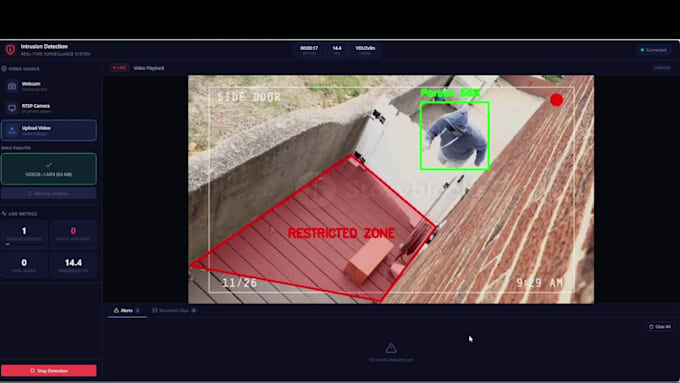Open the Recorded Clips tab
Viewport: 680px width, 383px height.
pyautogui.click(x=174, y=311)
